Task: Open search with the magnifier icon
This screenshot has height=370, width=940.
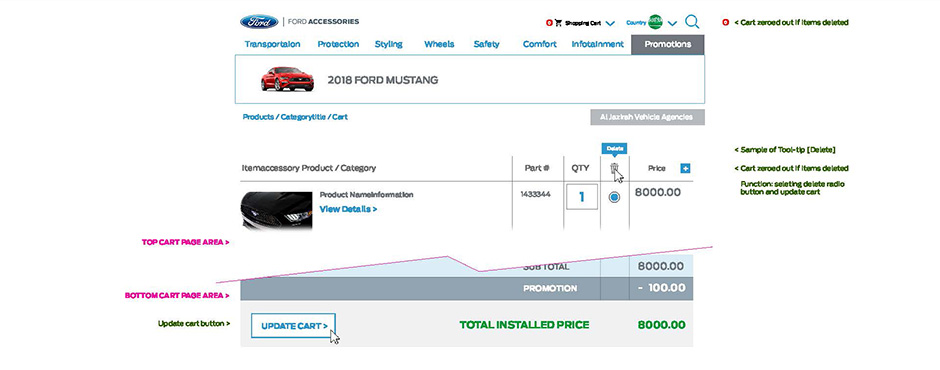Action: (x=692, y=22)
